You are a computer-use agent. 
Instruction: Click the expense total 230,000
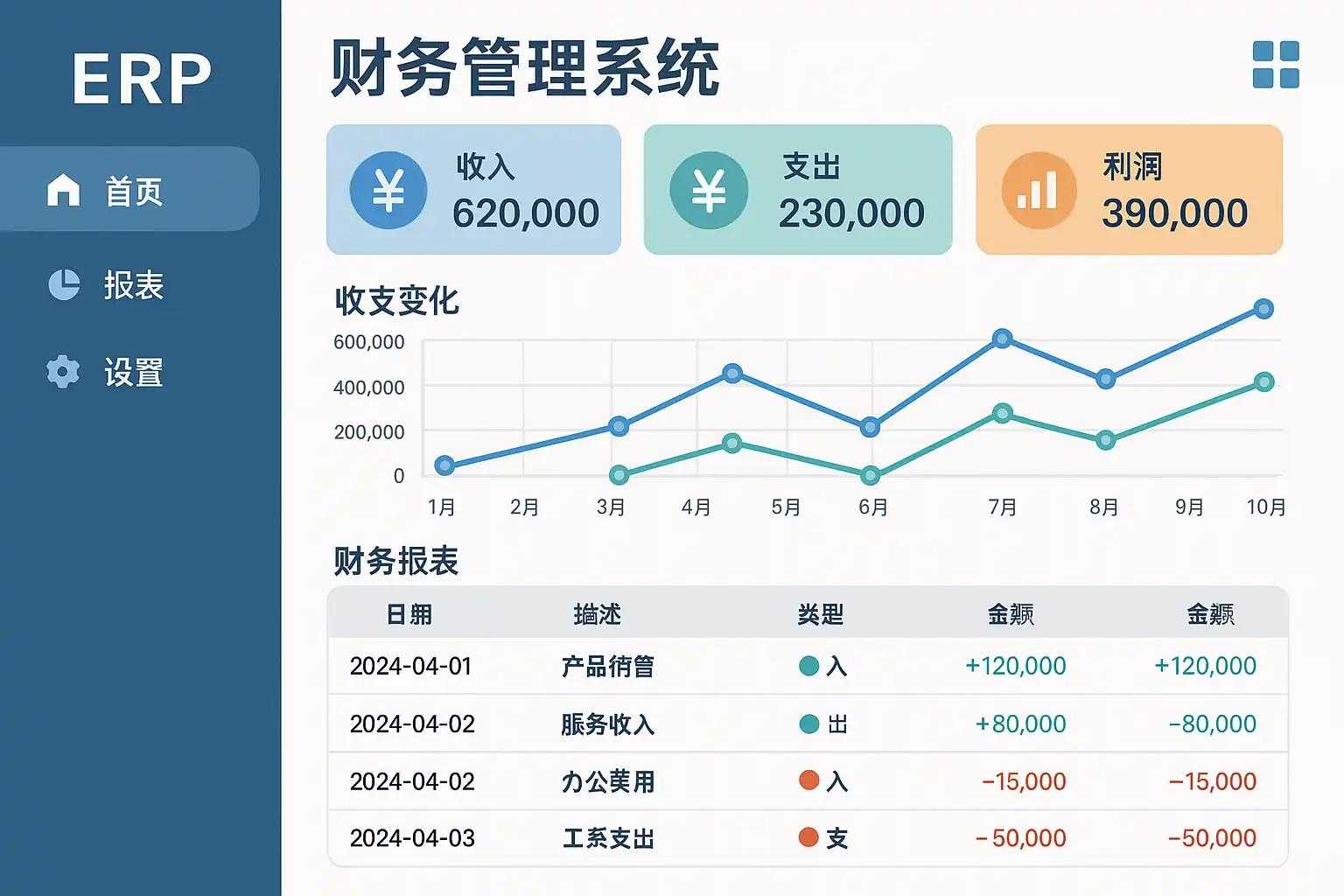click(x=851, y=213)
